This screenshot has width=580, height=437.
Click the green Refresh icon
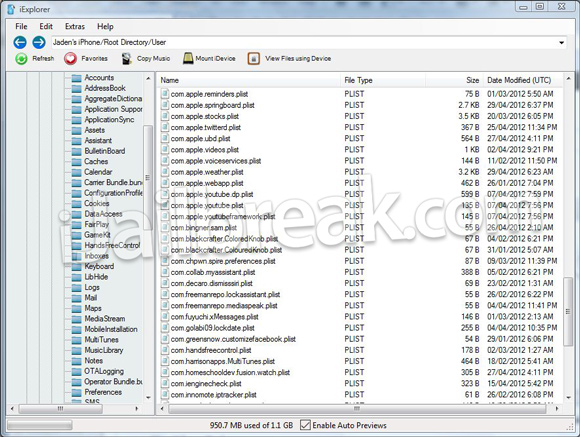(x=21, y=58)
